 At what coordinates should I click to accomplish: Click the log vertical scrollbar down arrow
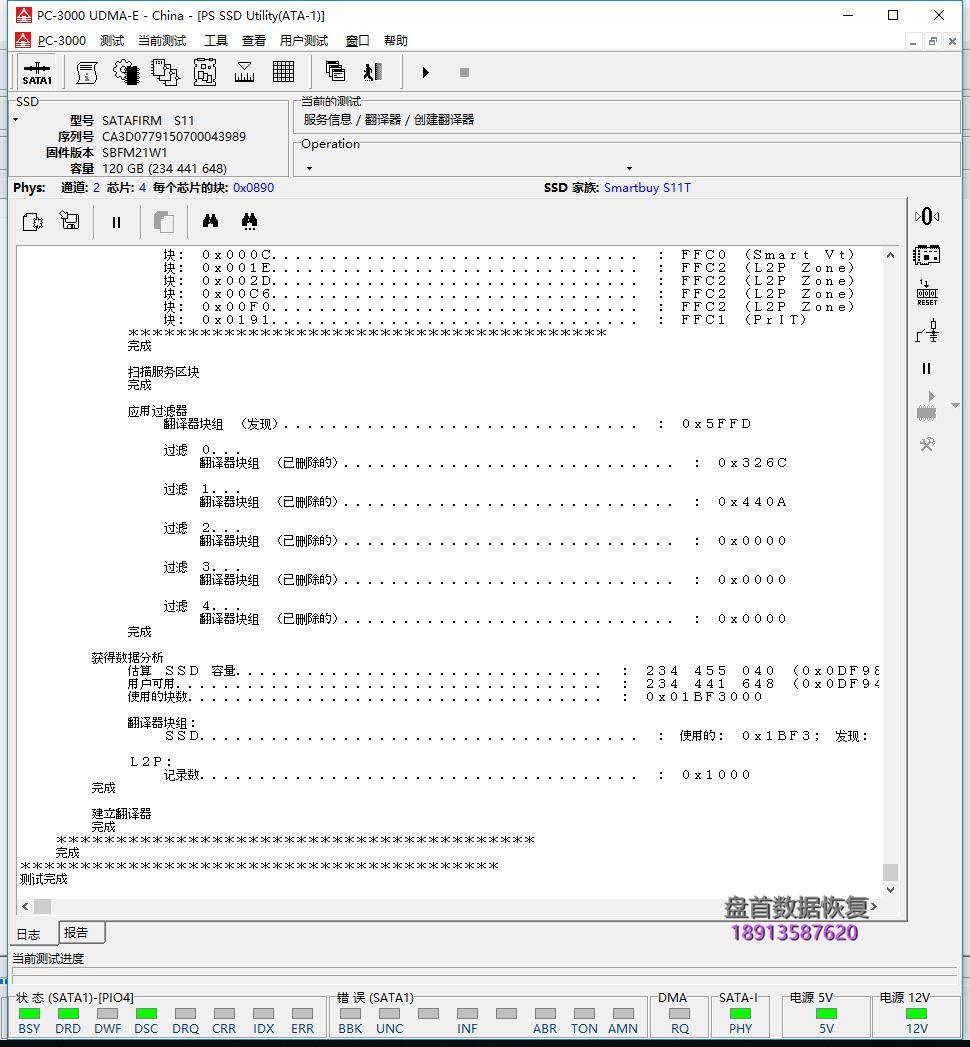(890, 890)
